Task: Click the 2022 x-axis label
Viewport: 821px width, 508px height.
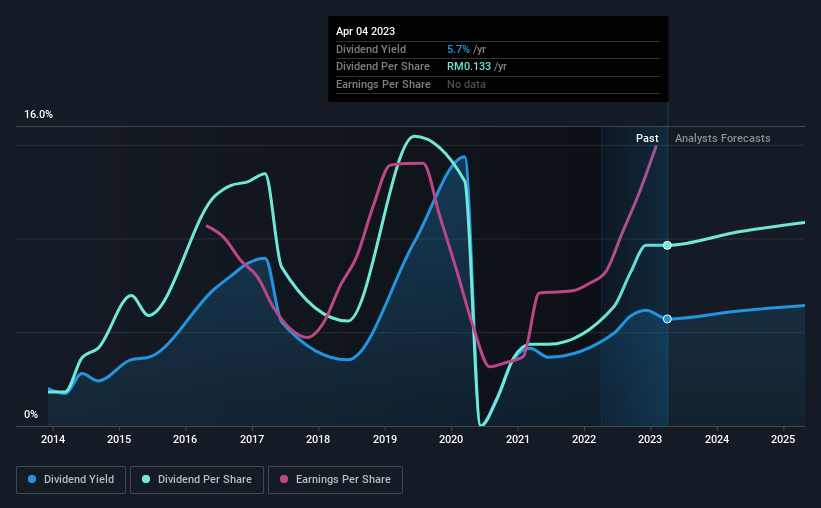Action: pos(584,439)
